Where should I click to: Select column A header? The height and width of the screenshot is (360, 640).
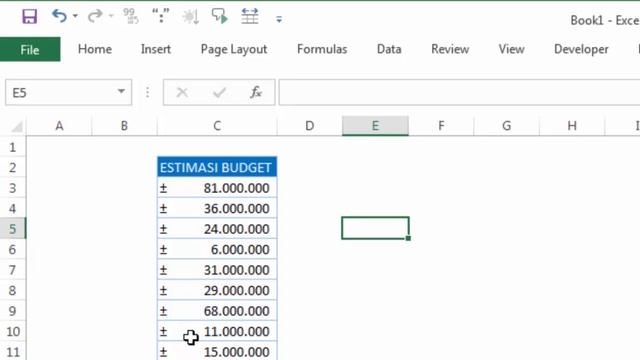pos(59,126)
